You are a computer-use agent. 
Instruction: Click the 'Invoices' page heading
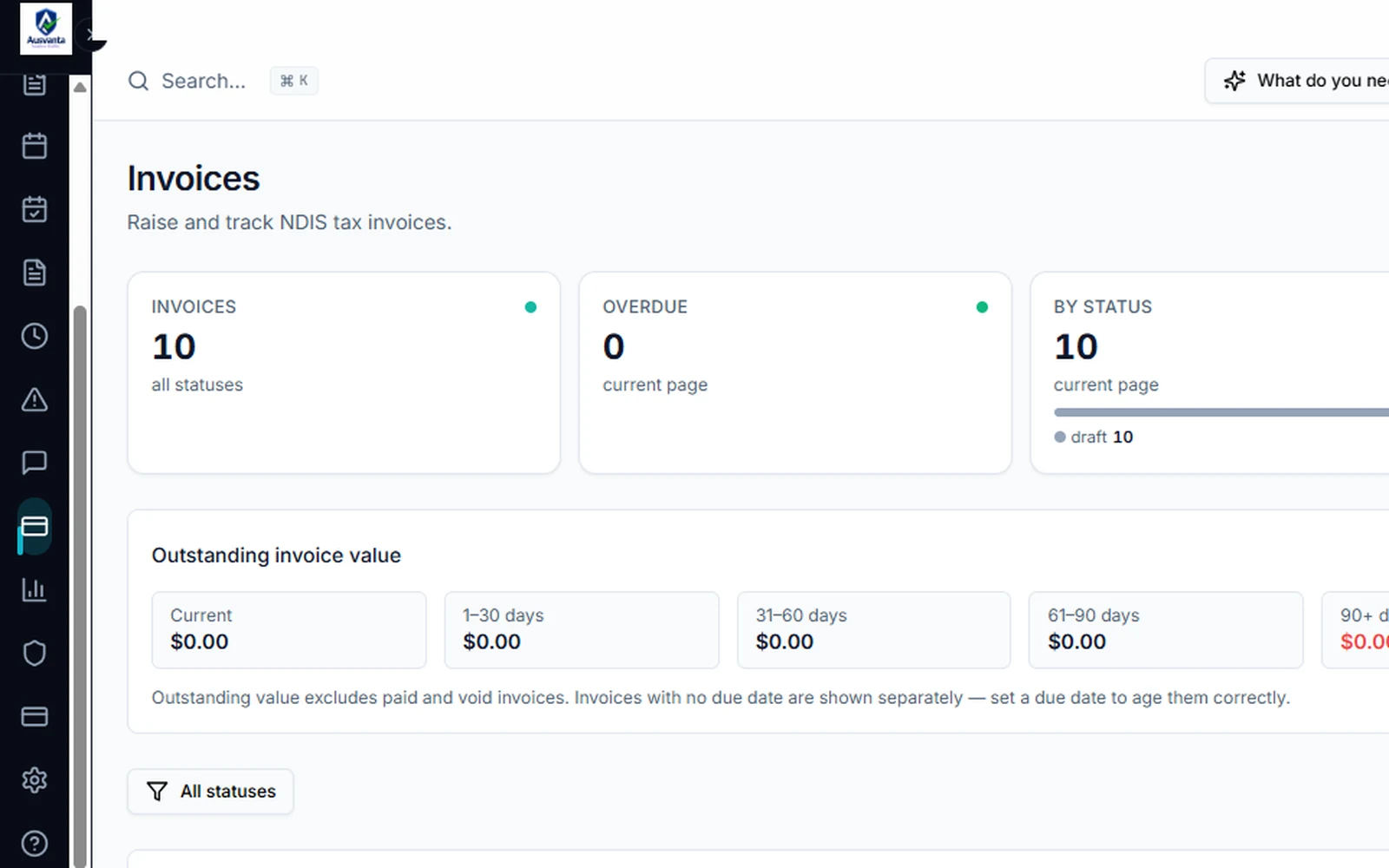coord(194,179)
